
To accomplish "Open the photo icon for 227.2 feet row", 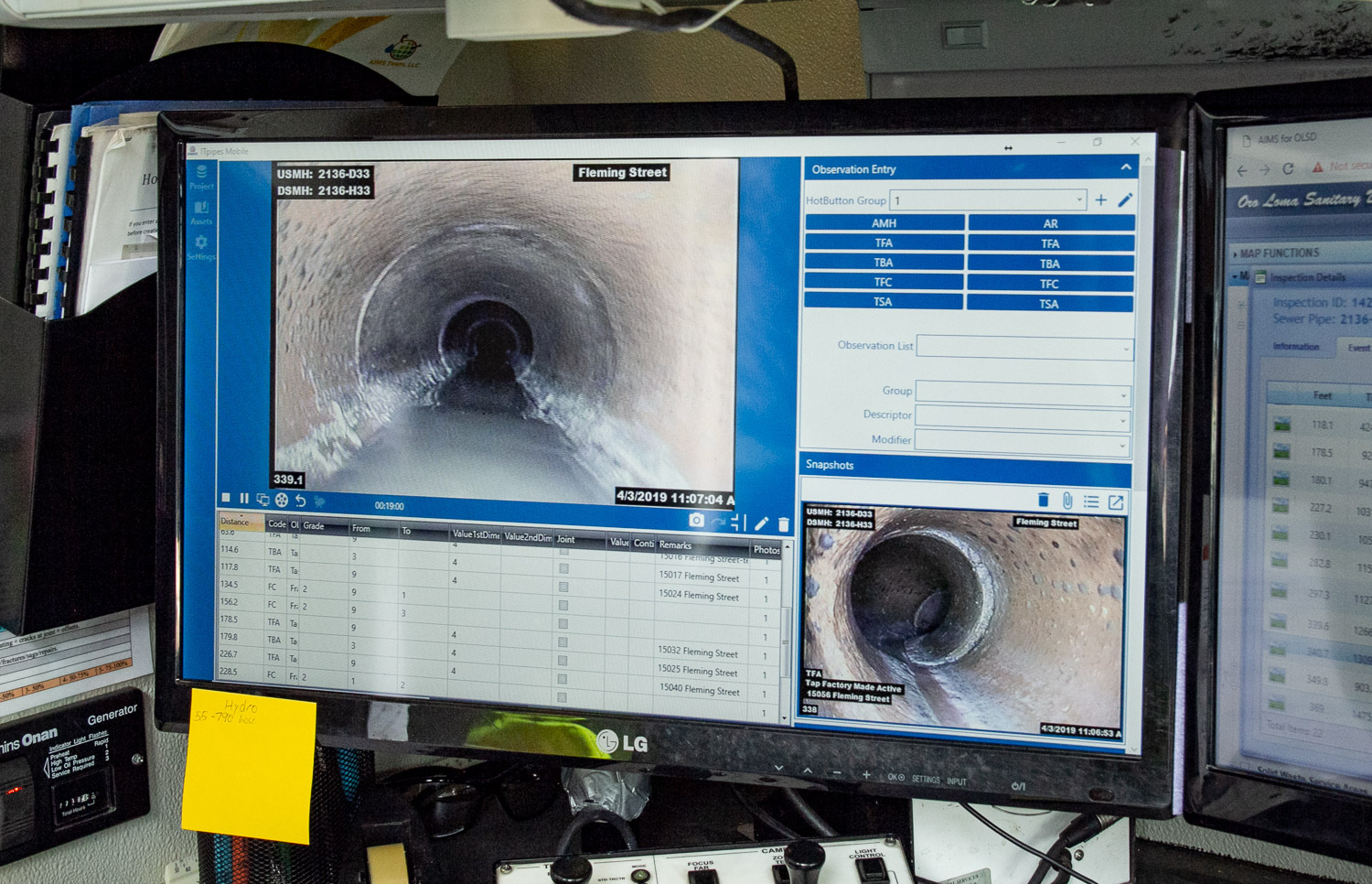I will coord(1281,507).
